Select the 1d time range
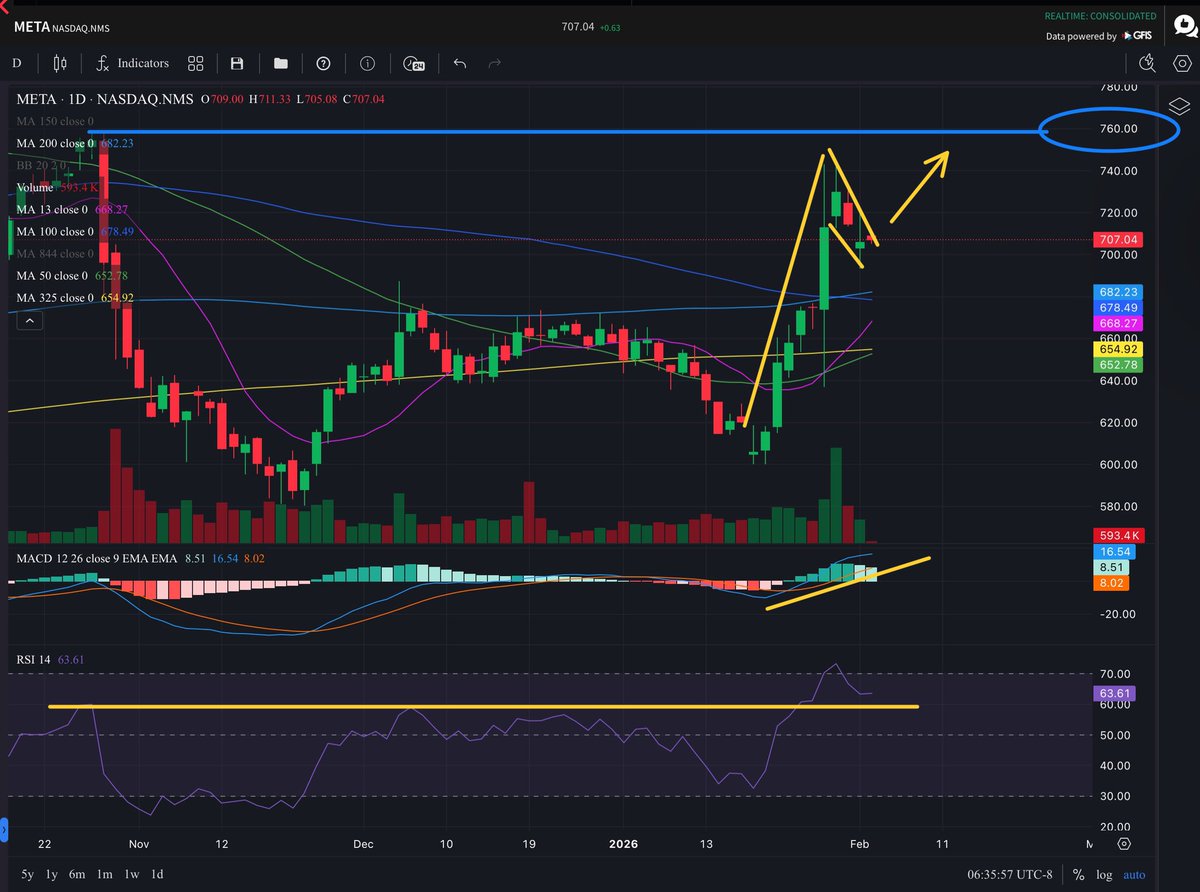 [157, 875]
